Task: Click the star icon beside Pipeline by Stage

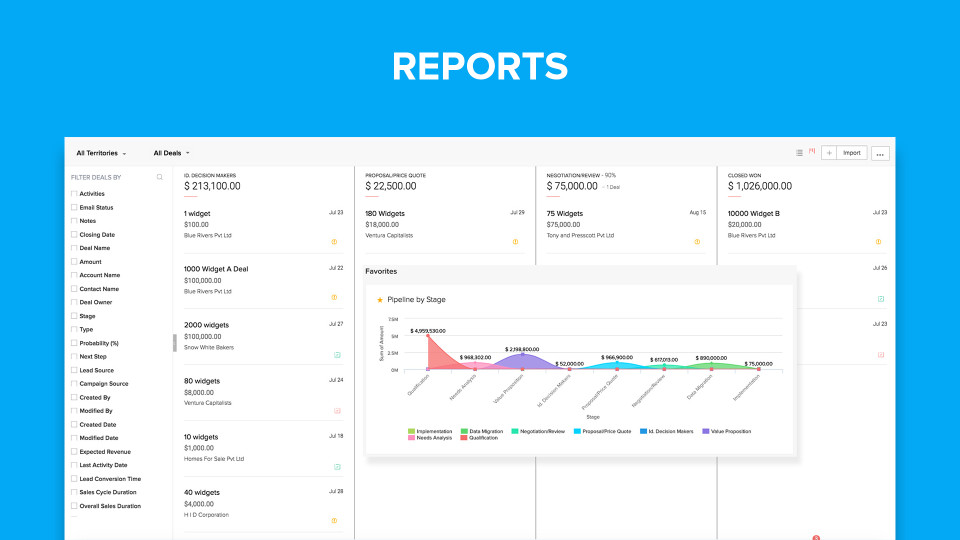Action: point(380,300)
